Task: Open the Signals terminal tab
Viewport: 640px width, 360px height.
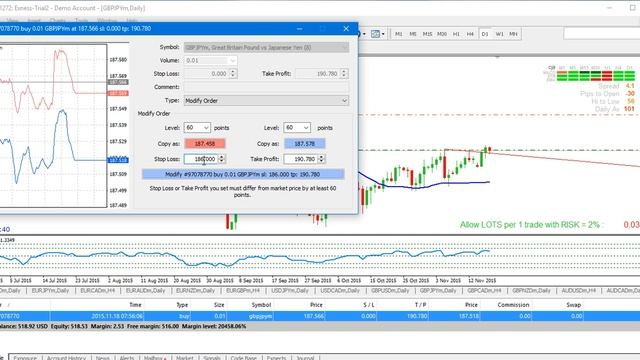Action: click(211, 358)
